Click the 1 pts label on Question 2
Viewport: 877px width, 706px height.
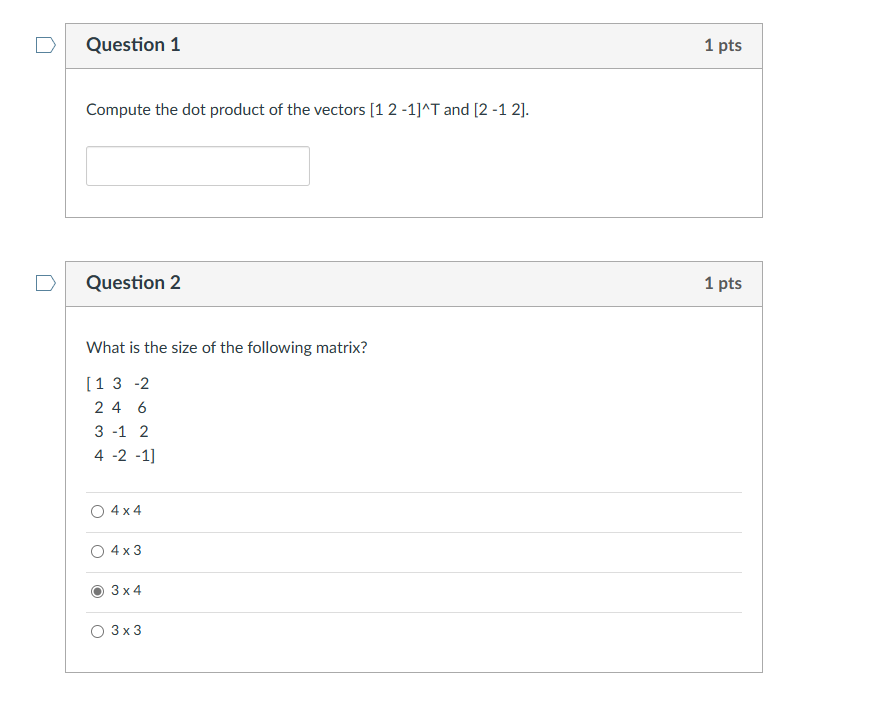[723, 283]
